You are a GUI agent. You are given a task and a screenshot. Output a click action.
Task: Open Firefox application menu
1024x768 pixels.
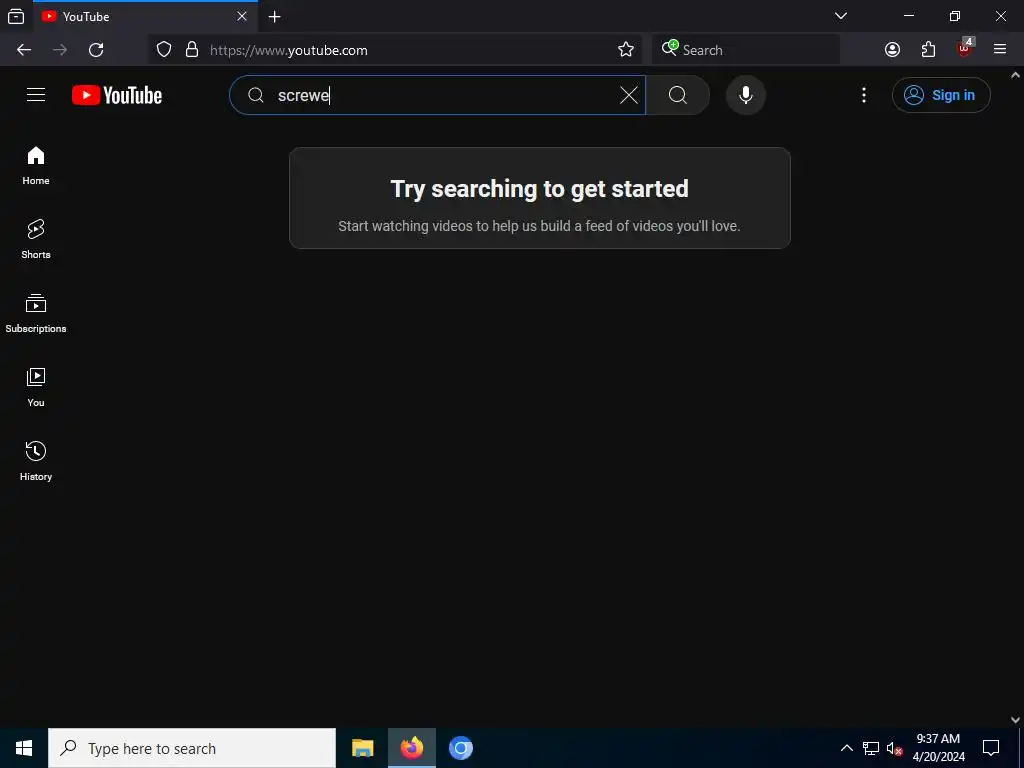tap(1000, 50)
